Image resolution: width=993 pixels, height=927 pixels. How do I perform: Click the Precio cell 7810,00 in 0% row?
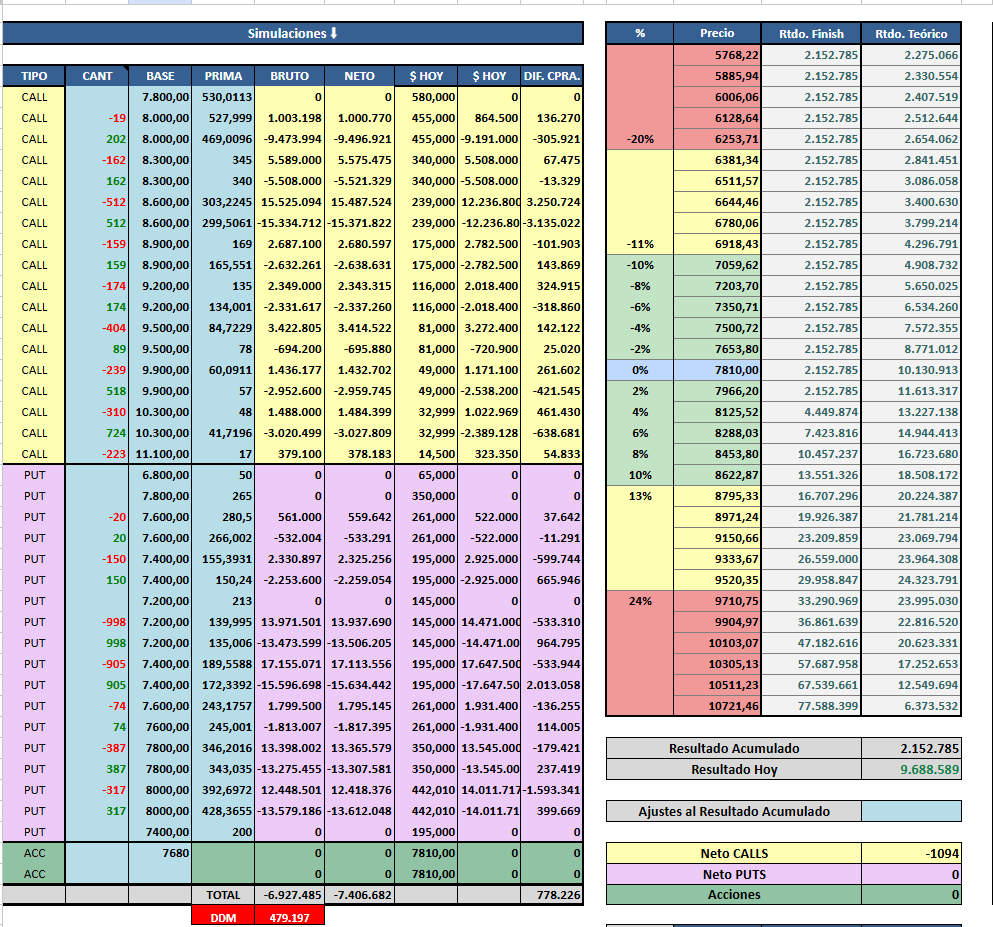click(717, 370)
